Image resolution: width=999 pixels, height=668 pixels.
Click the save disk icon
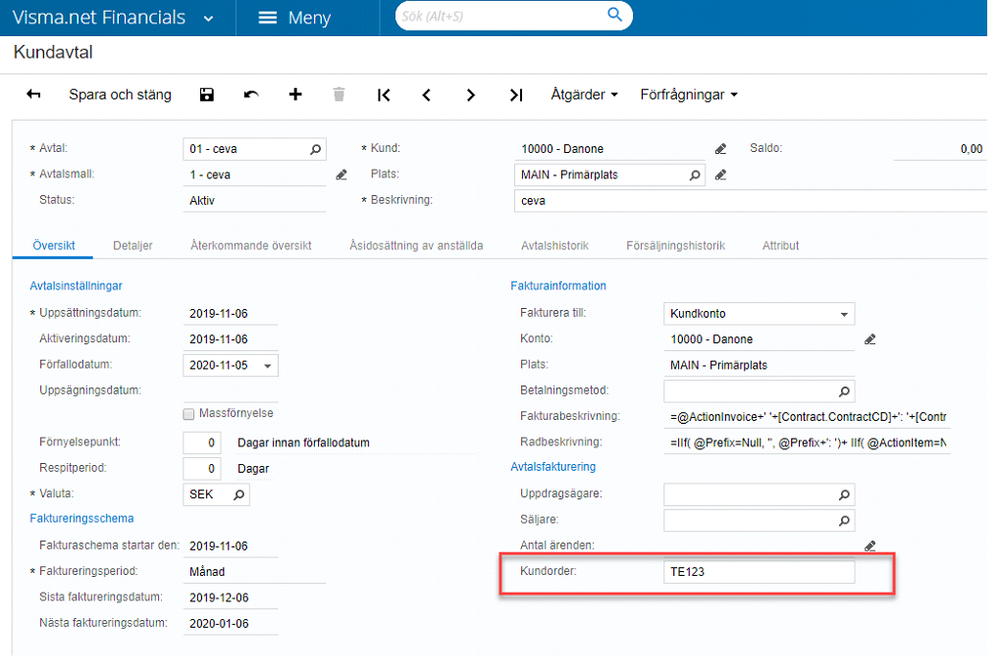coord(206,94)
